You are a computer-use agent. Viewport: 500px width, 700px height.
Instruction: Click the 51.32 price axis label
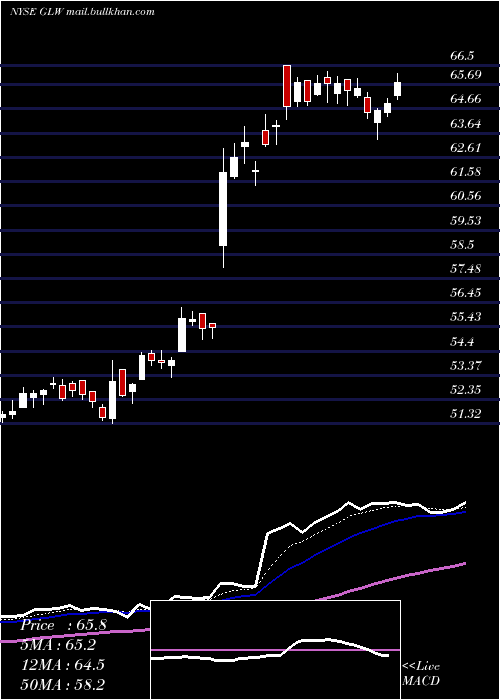point(466,414)
